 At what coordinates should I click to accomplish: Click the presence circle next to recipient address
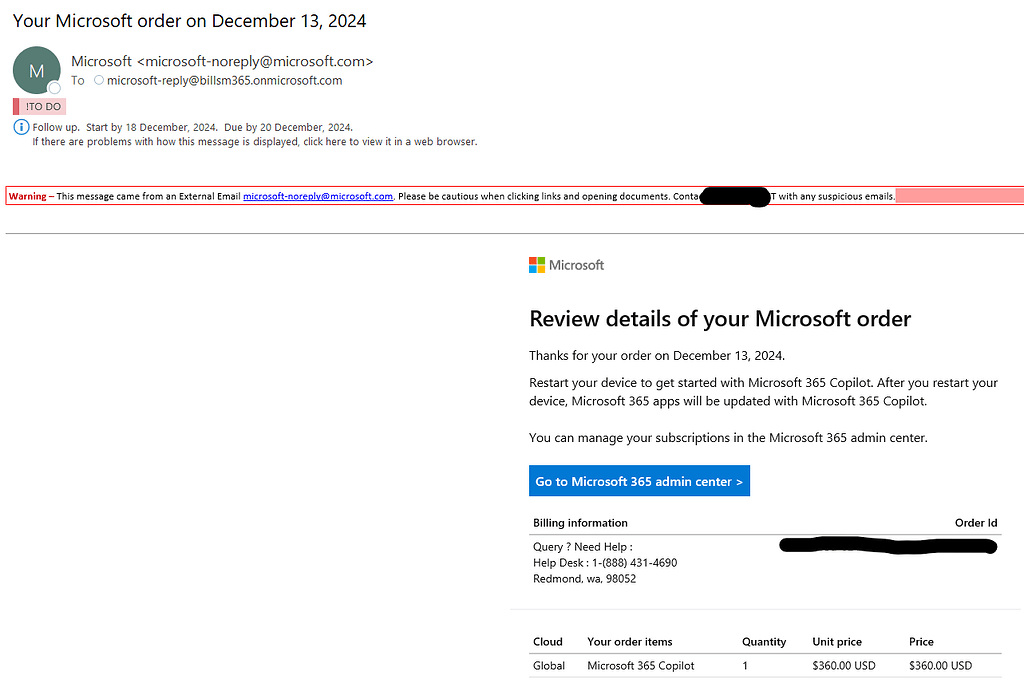coord(98,81)
